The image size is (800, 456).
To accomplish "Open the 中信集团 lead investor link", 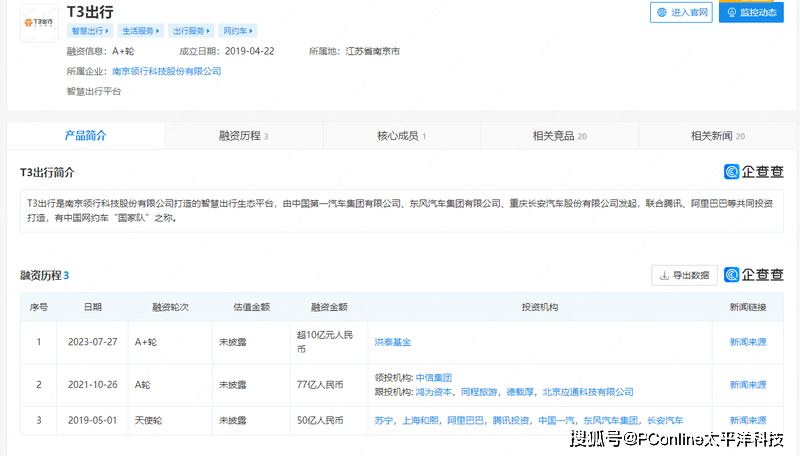I will pyautogui.click(x=434, y=377).
